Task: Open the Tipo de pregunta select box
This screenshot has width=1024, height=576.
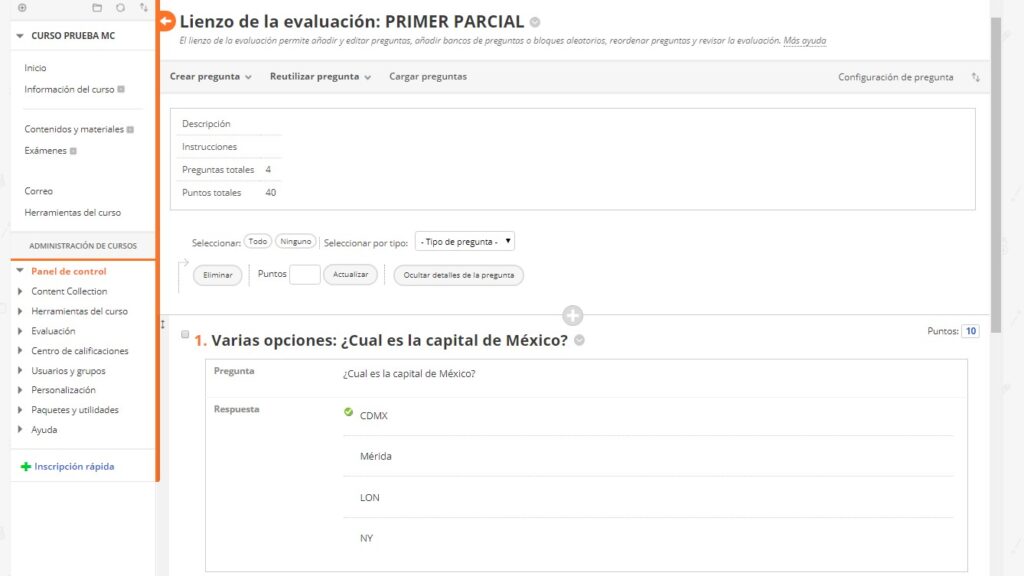Action: (x=464, y=241)
